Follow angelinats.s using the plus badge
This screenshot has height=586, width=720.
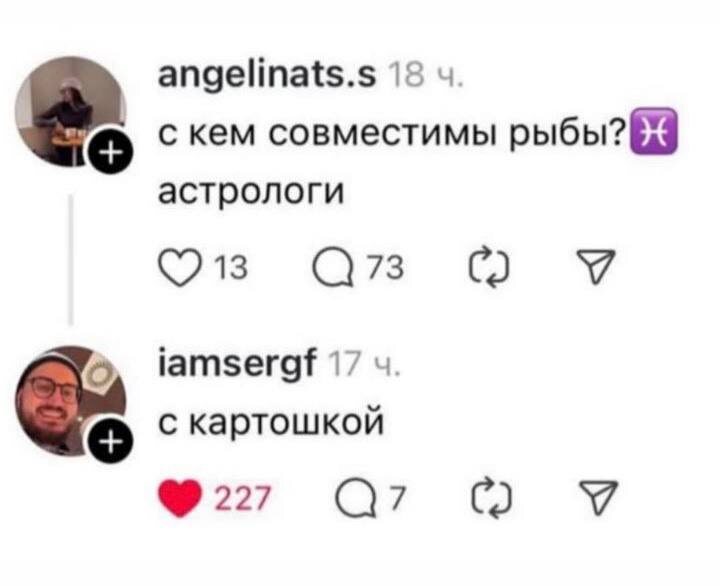point(109,149)
